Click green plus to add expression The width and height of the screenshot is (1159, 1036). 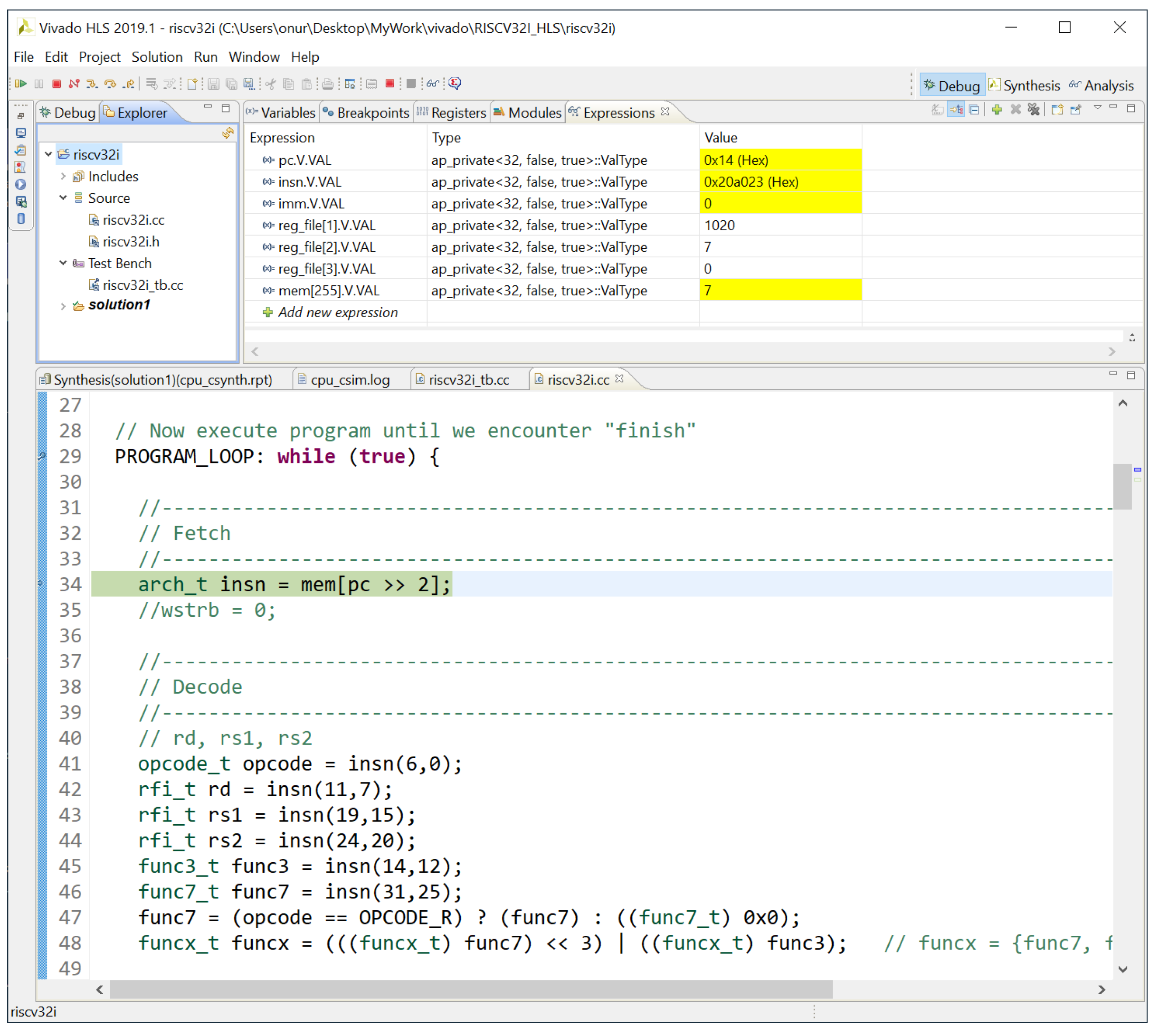click(x=997, y=110)
